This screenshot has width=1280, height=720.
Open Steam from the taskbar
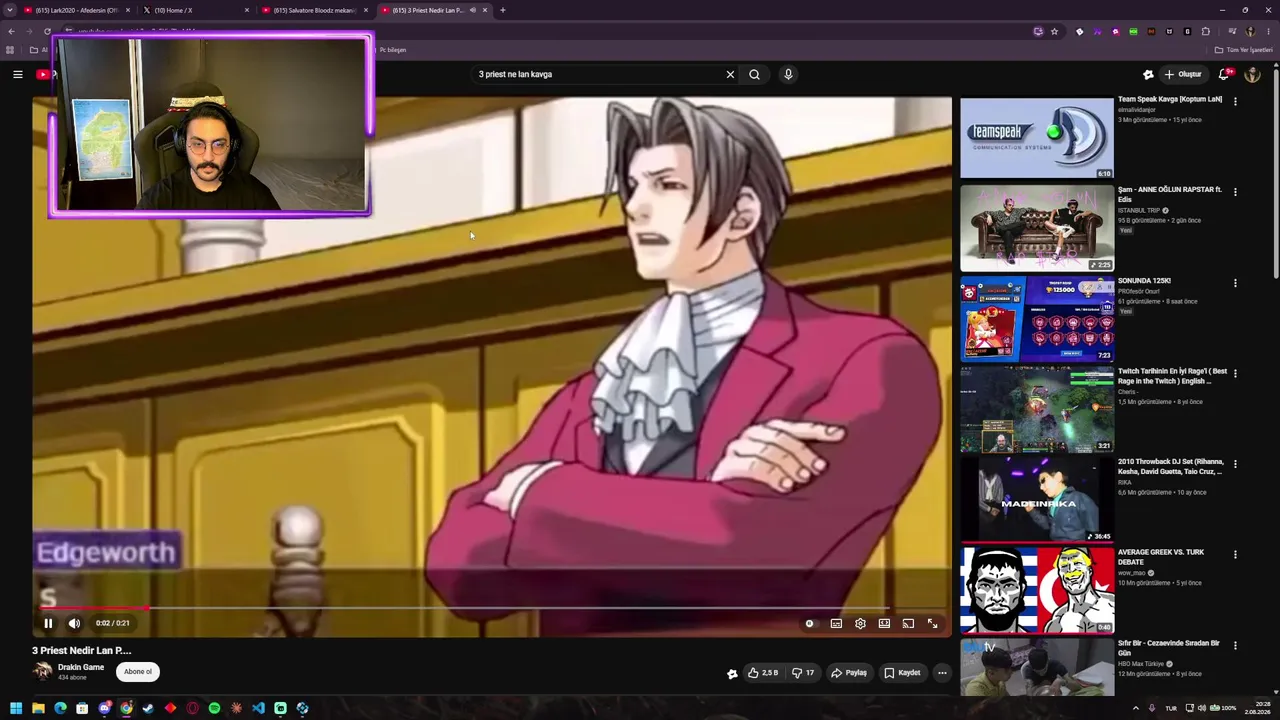pyautogui.click(x=148, y=708)
